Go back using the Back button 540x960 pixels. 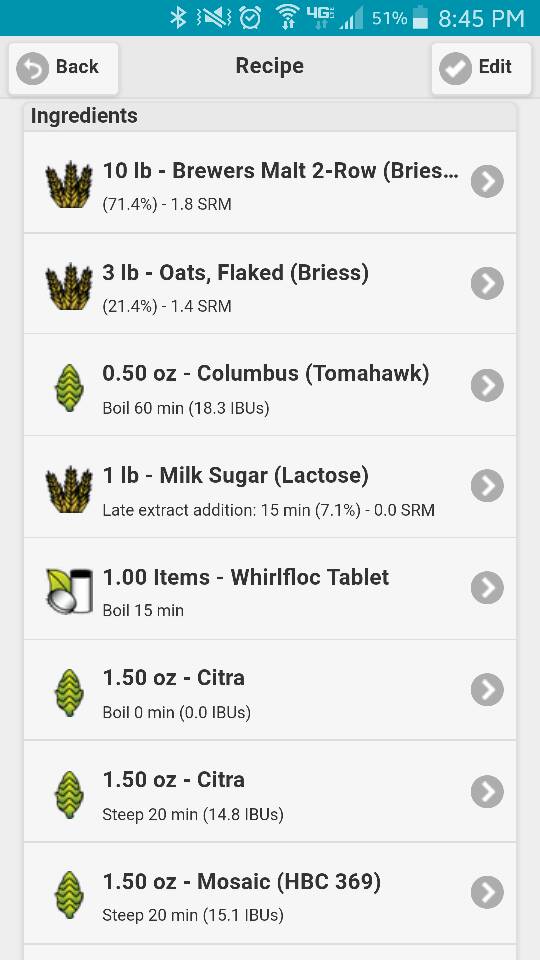pos(63,68)
